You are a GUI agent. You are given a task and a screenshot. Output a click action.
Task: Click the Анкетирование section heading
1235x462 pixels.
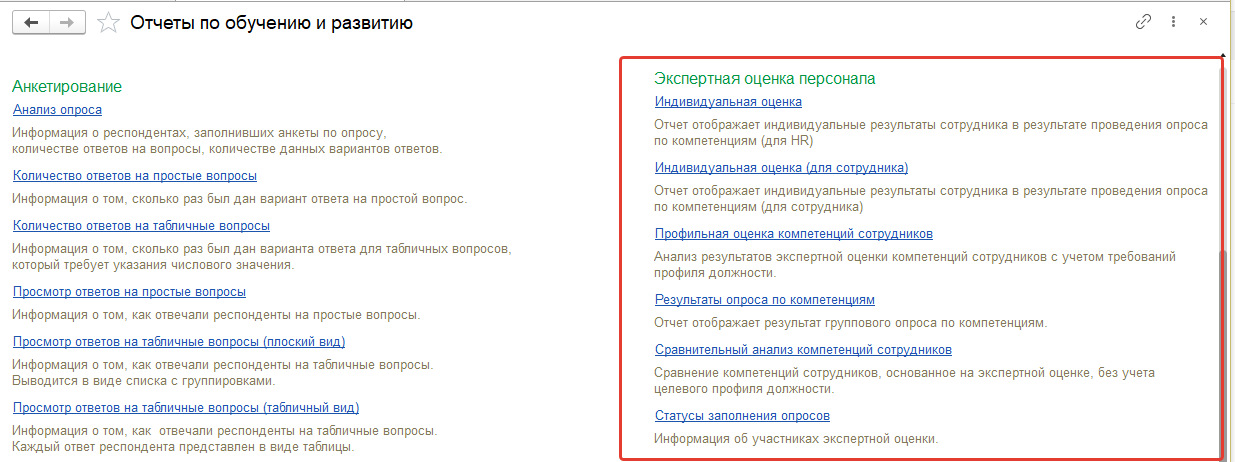click(x=67, y=87)
